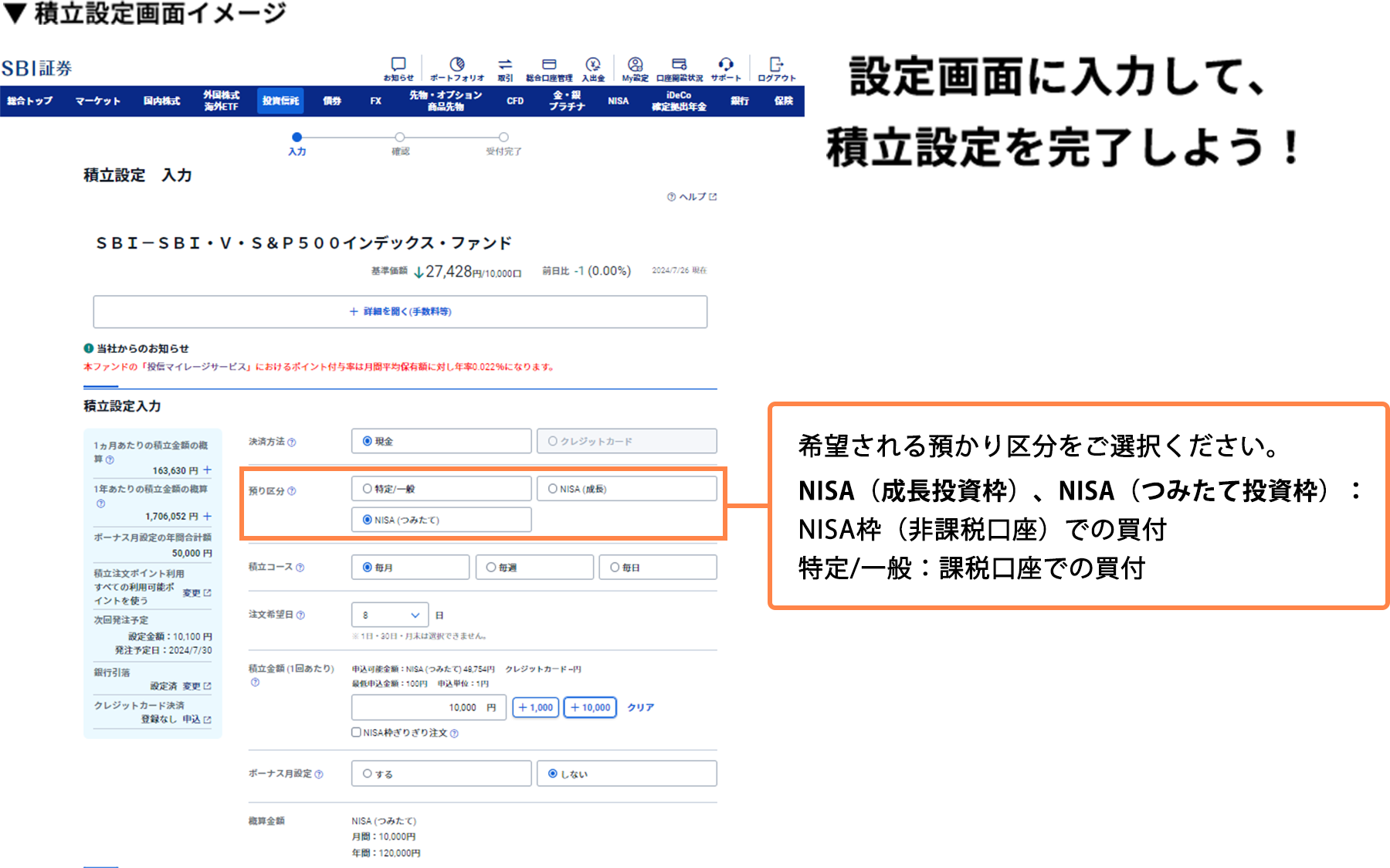
Task: Open 外国株式 海外ETF in navigation bar
Action: point(221,100)
